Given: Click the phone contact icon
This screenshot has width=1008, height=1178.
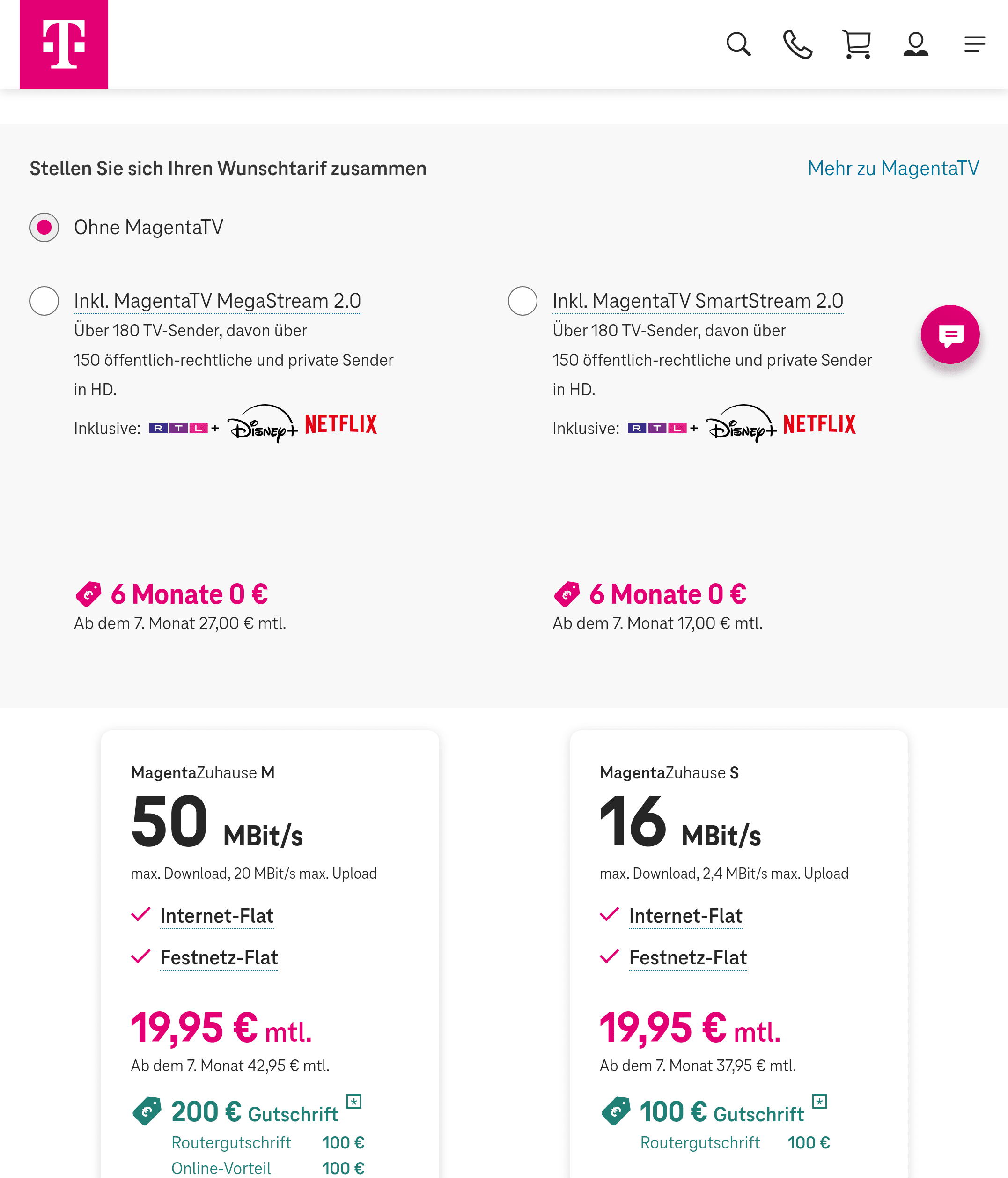Looking at the screenshot, I should click(797, 44).
